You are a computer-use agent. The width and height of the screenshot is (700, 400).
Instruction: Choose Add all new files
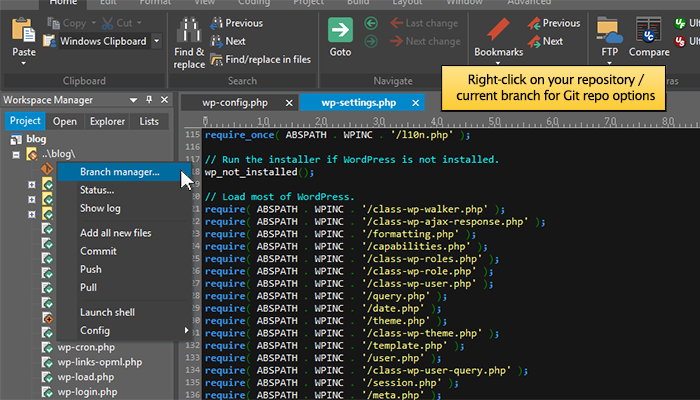[124, 233]
